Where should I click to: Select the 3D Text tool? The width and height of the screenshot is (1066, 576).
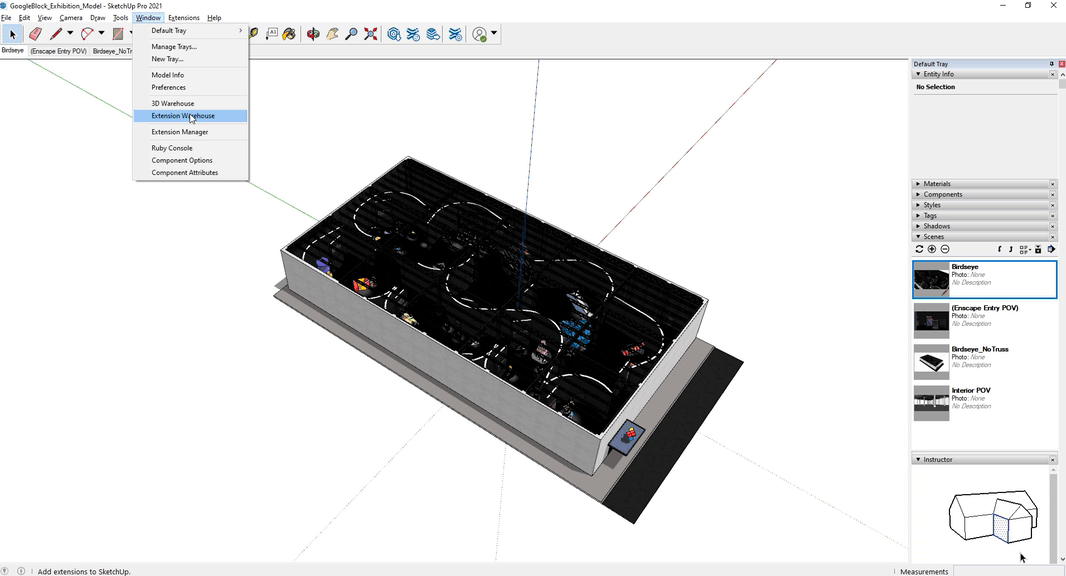272,33
